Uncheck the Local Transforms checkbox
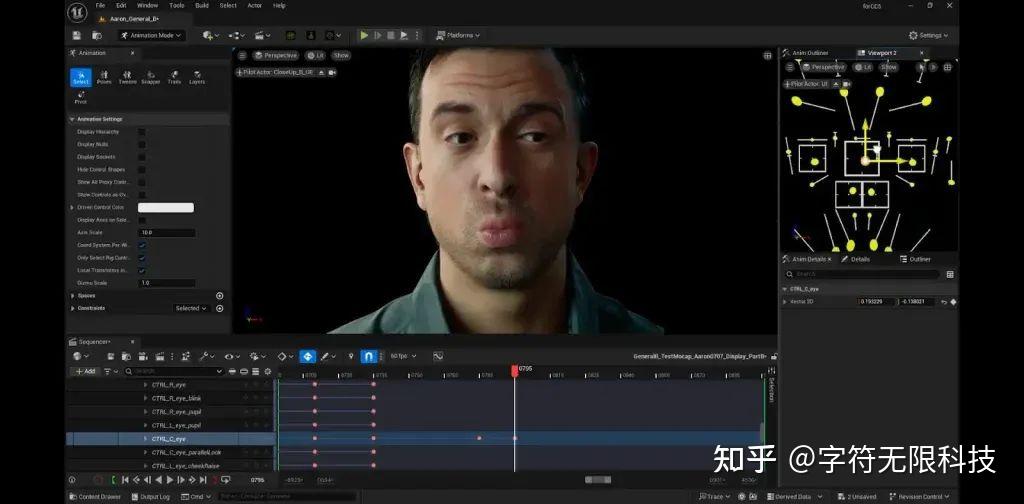Viewport: 1024px width, 504px height. pos(142,270)
